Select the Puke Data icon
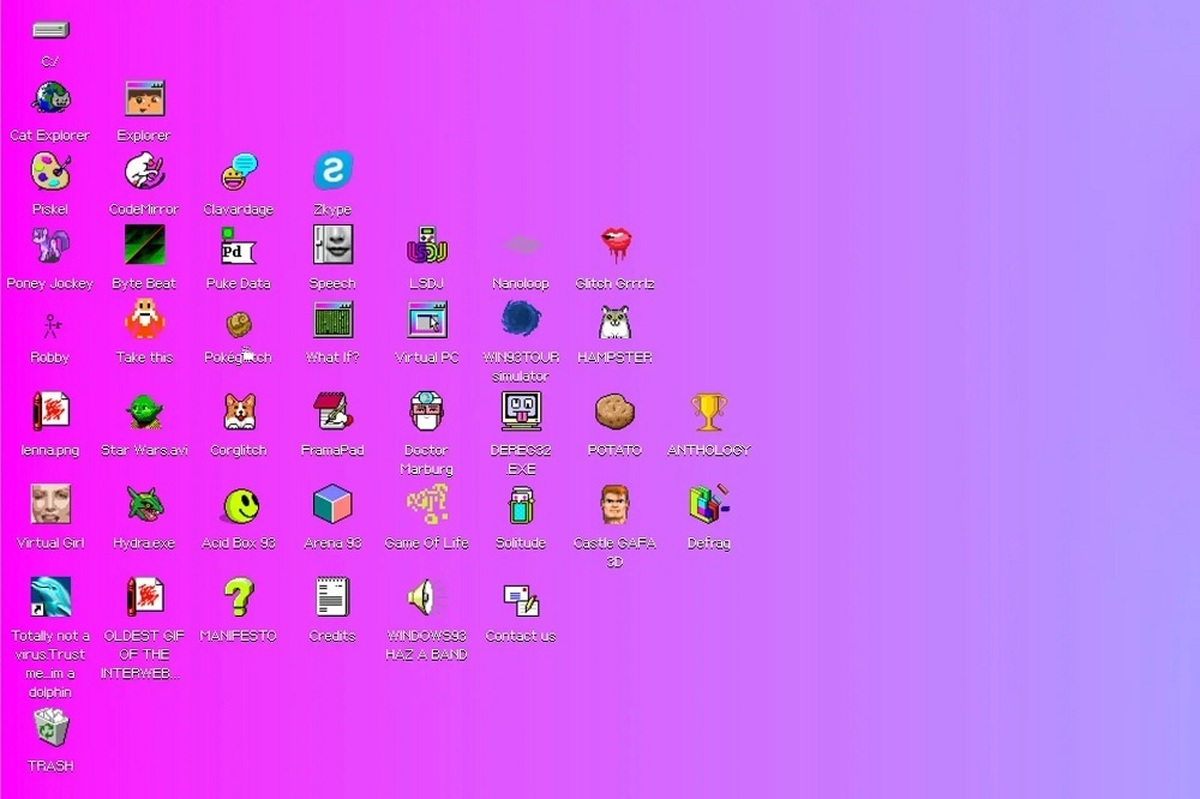Screen dimensions: 1200x799 (238, 246)
